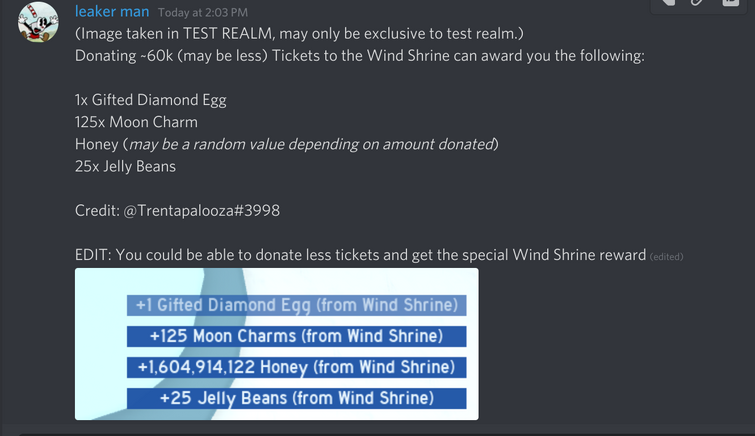This screenshot has height=436, width=755.
Task: Click the +1 Gifted Diamond Egg banner in image
Action: pyautogui.click(x=296, y=305)
